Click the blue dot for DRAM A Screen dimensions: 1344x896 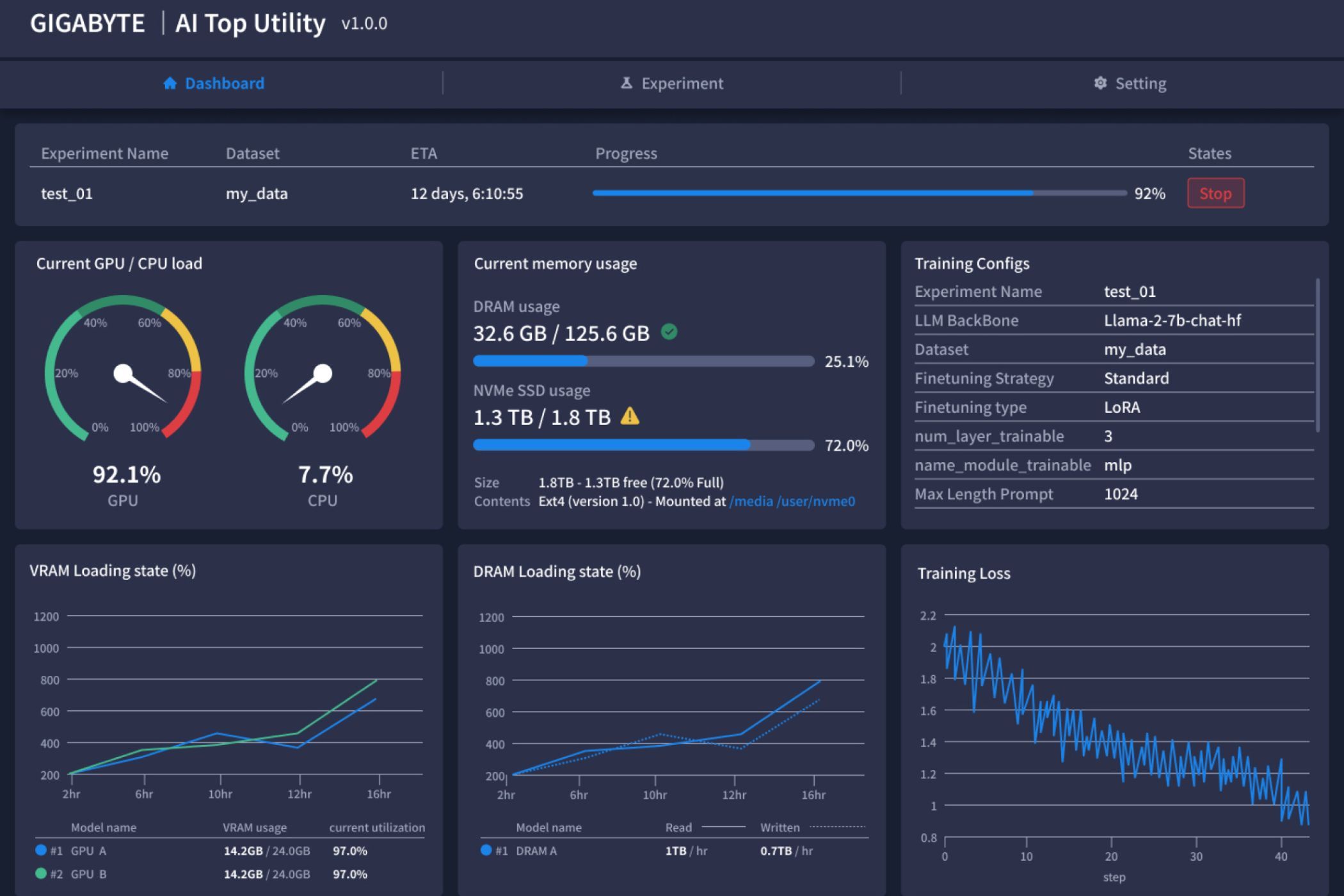[486, 850]
